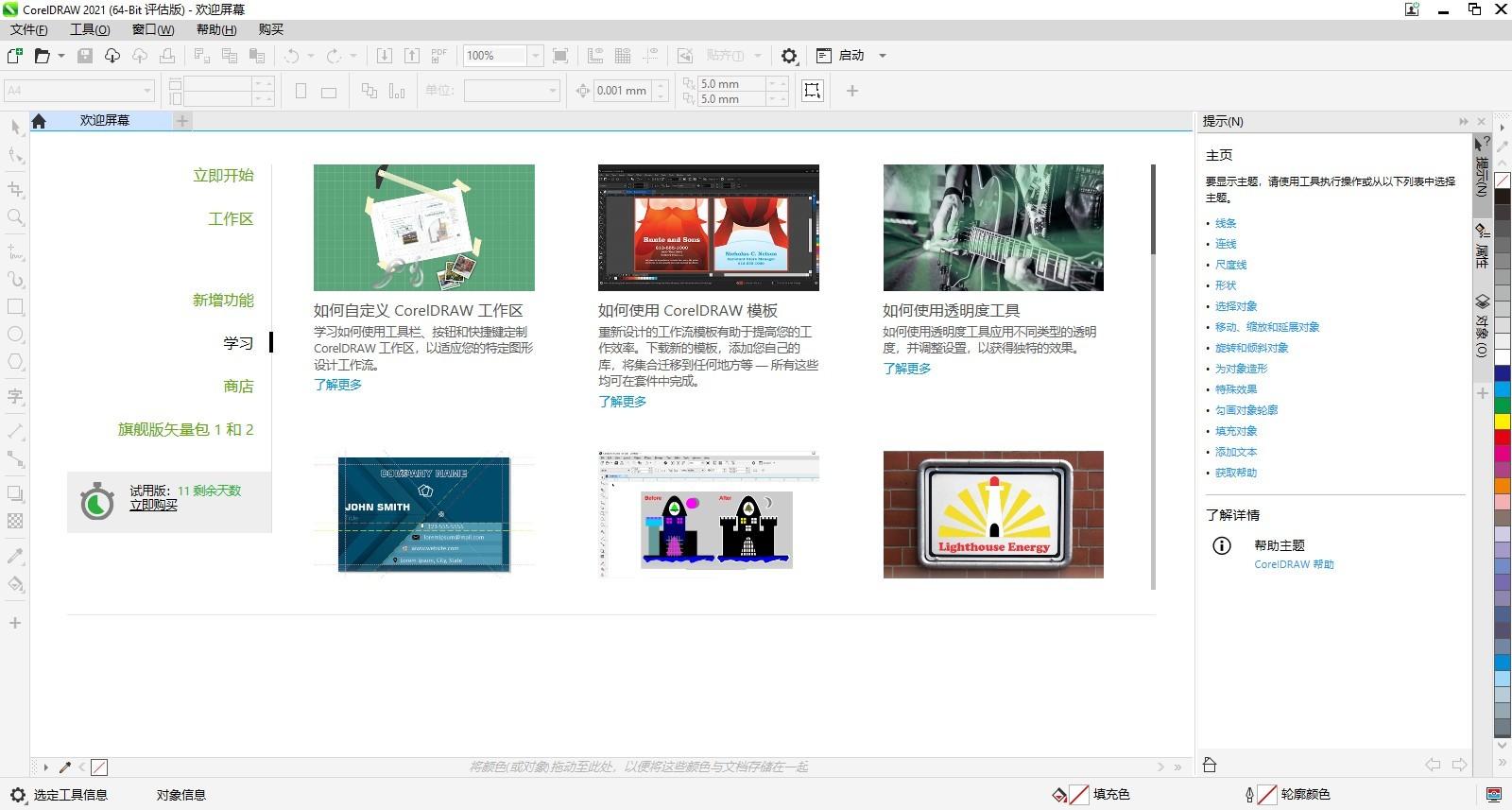
Task: Click the 5.0 mm duplicate distance stepper
Action: [x=777, y=84]
